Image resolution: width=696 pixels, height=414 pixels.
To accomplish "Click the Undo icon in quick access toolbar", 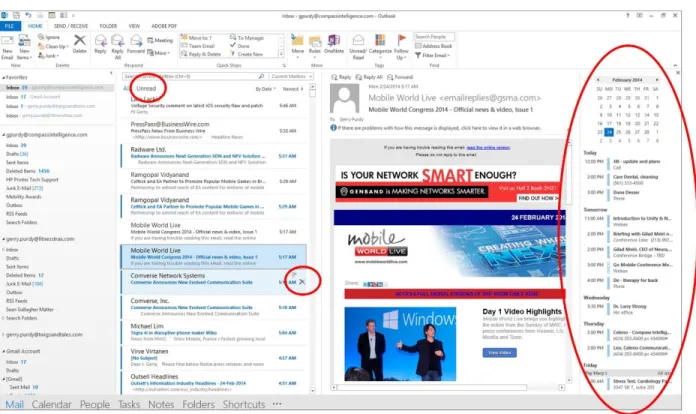I will (28, 15).
